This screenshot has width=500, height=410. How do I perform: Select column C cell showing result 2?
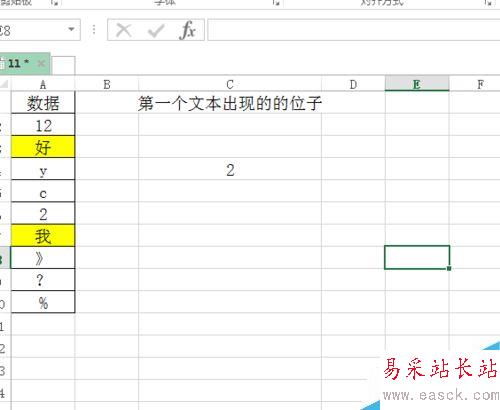[x=230, y=169]
